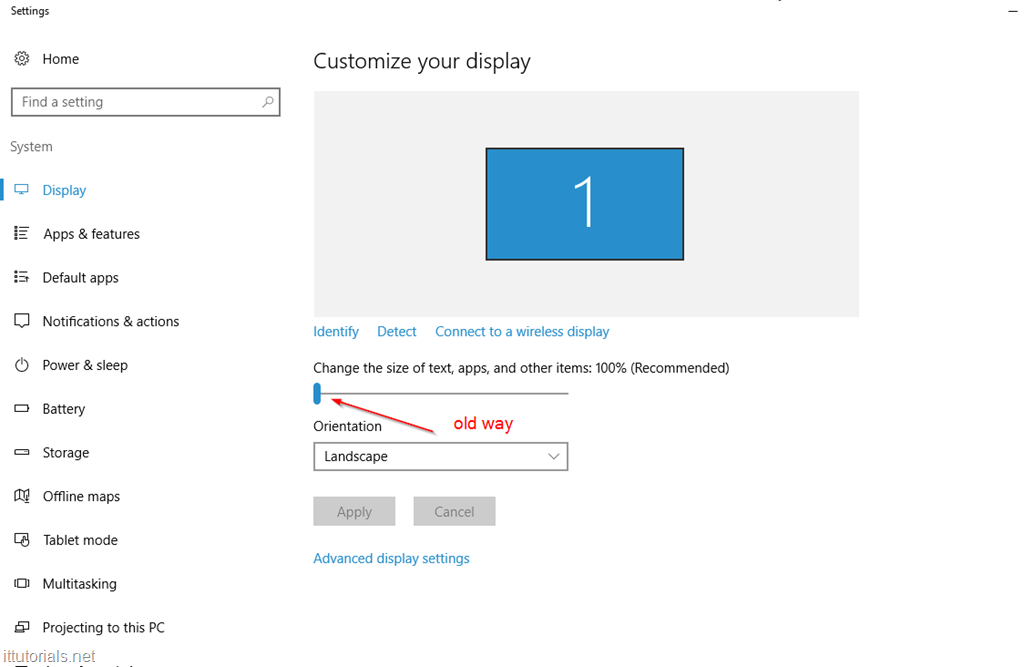Click the Apply button
The image size is (1024, 667).
coord(354,511)
